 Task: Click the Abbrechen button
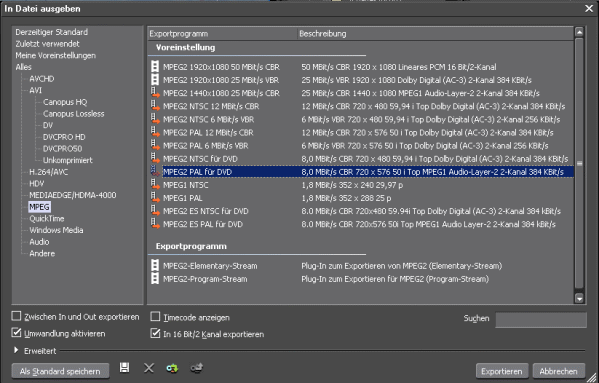559,371
